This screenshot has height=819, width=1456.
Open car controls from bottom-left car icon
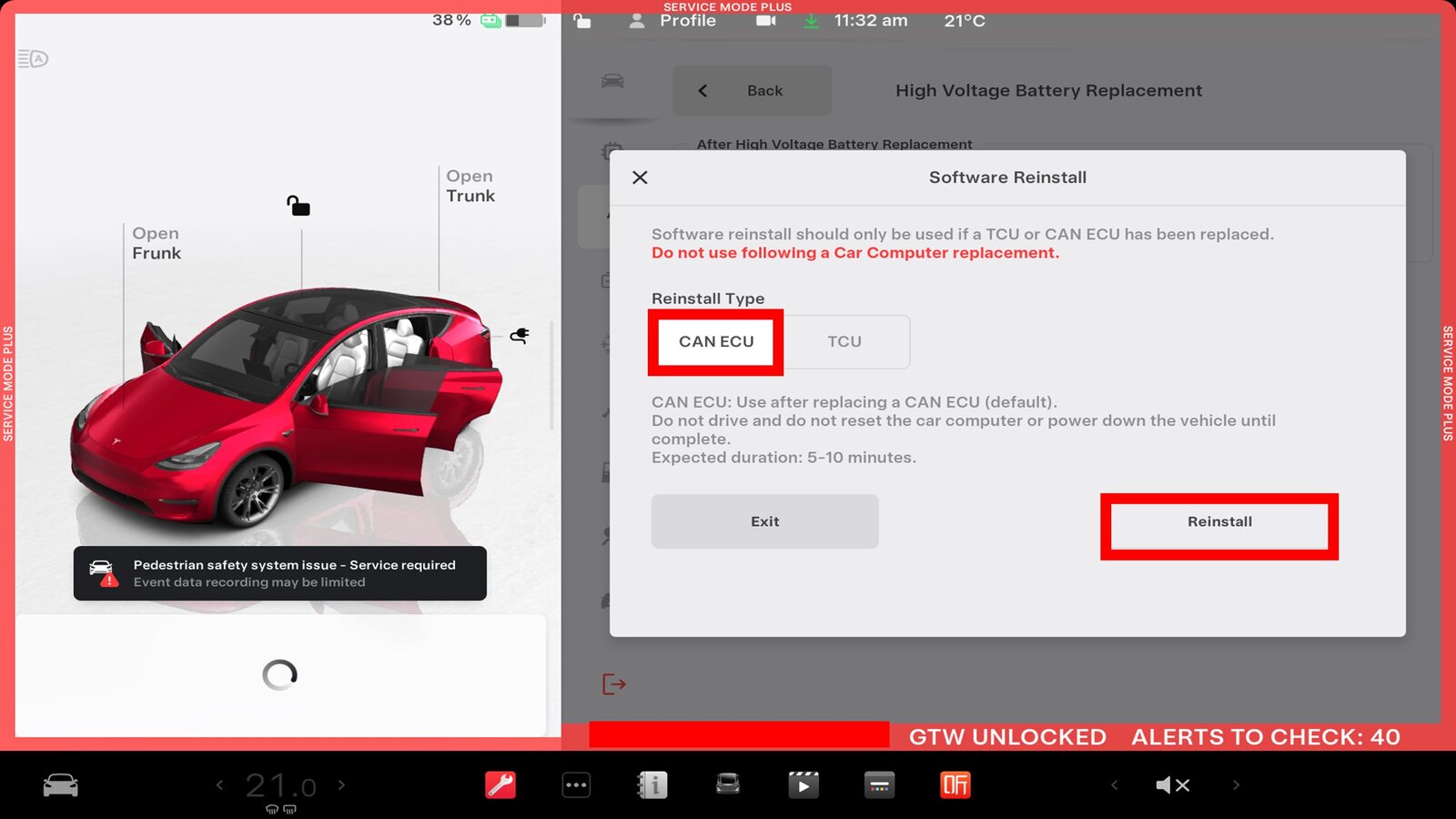tap(61, 784)
